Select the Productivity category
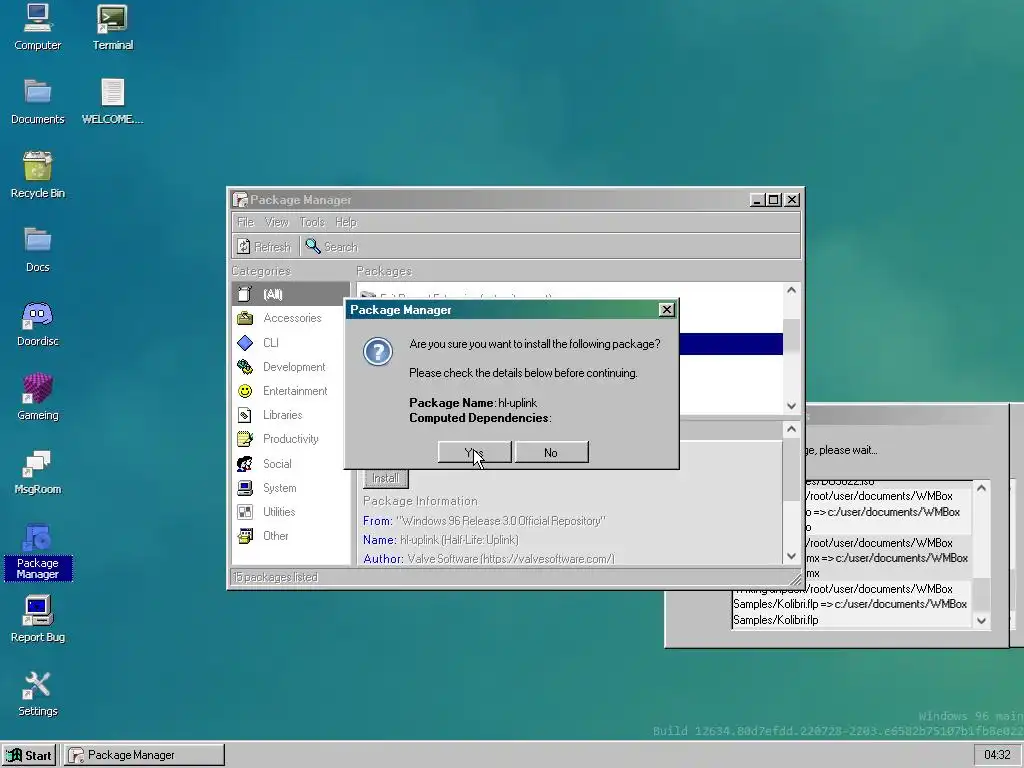The width and height of the screenshot is (1024, 768). tap(291, 439)
